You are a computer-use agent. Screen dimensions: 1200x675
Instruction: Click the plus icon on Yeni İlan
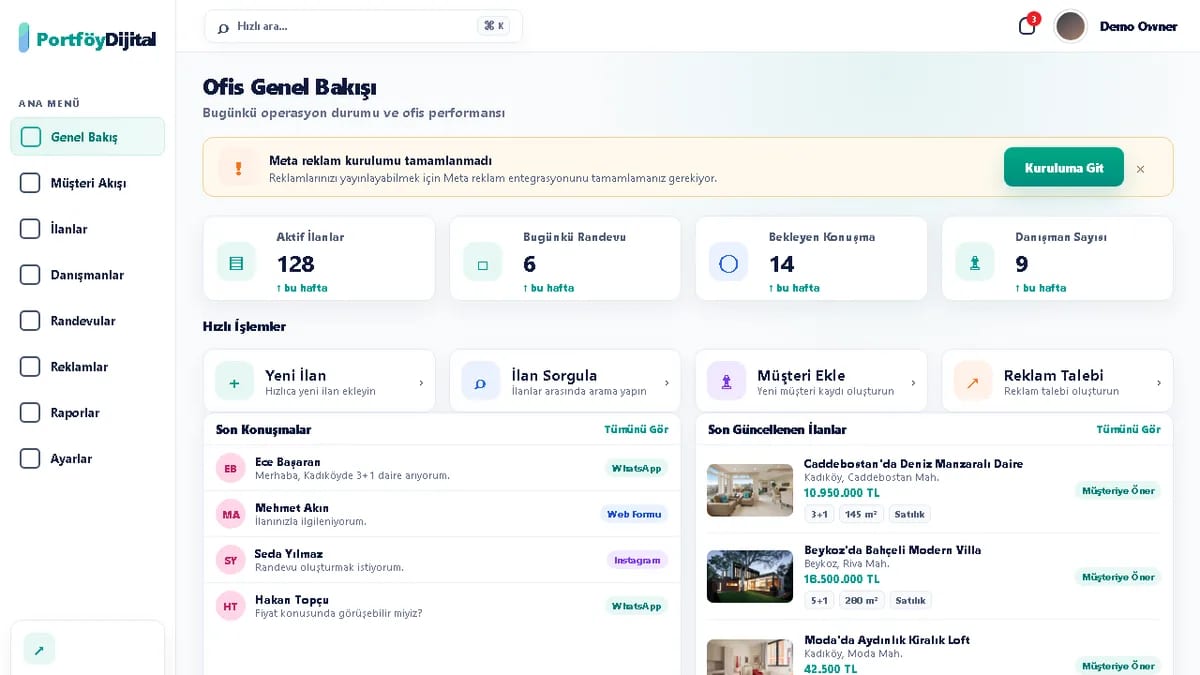234,381
